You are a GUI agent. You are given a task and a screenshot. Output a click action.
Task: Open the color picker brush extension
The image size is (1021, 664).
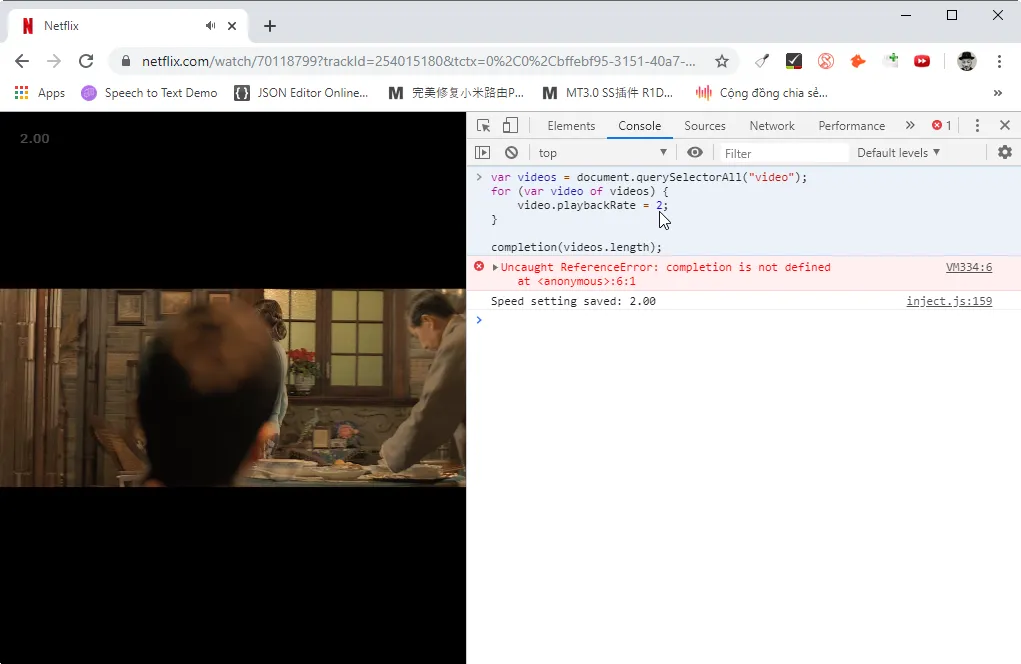[761, 61]
